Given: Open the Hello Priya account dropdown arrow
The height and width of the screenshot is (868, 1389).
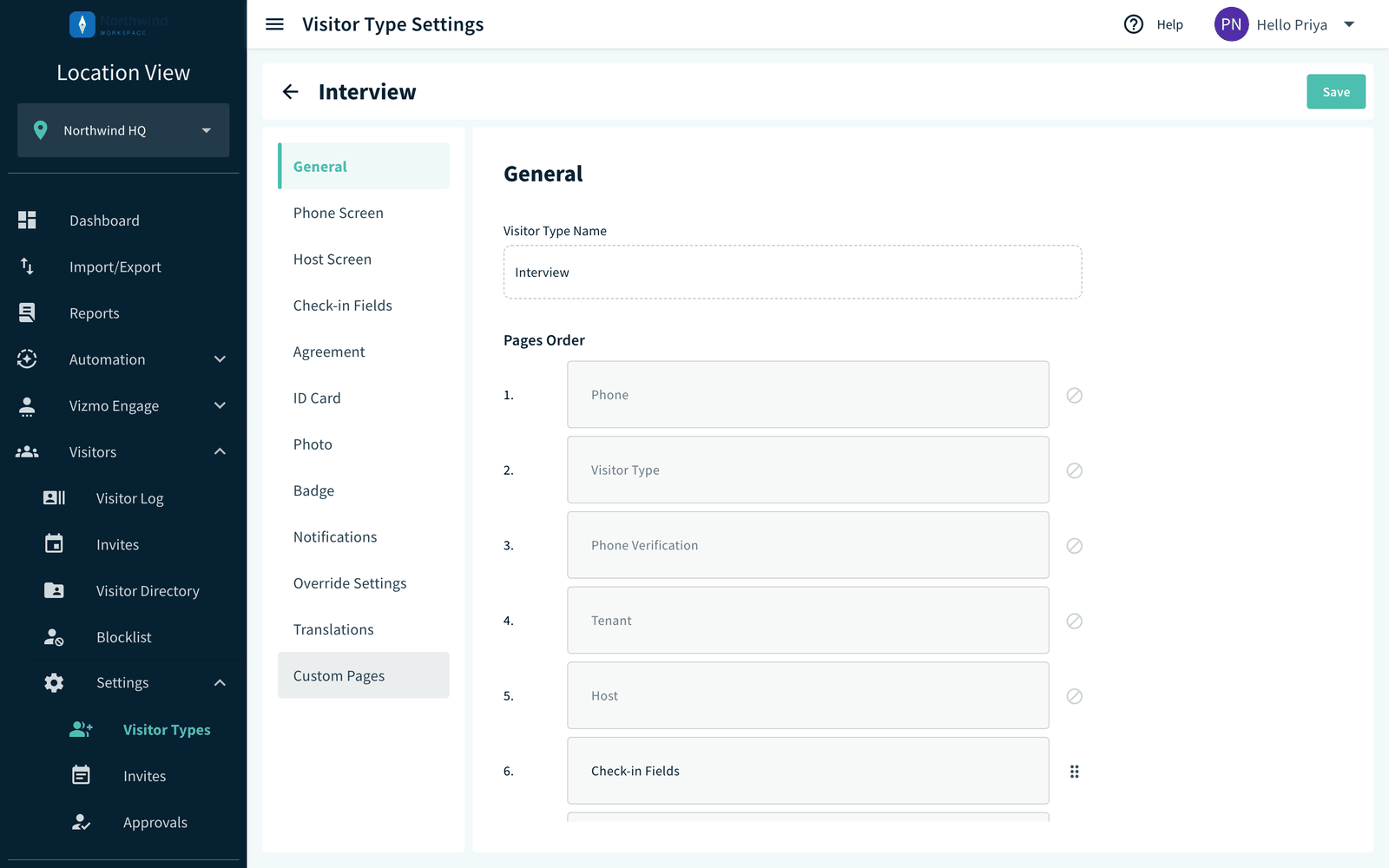Looking at the screenshot, I should pos(1349,24).
